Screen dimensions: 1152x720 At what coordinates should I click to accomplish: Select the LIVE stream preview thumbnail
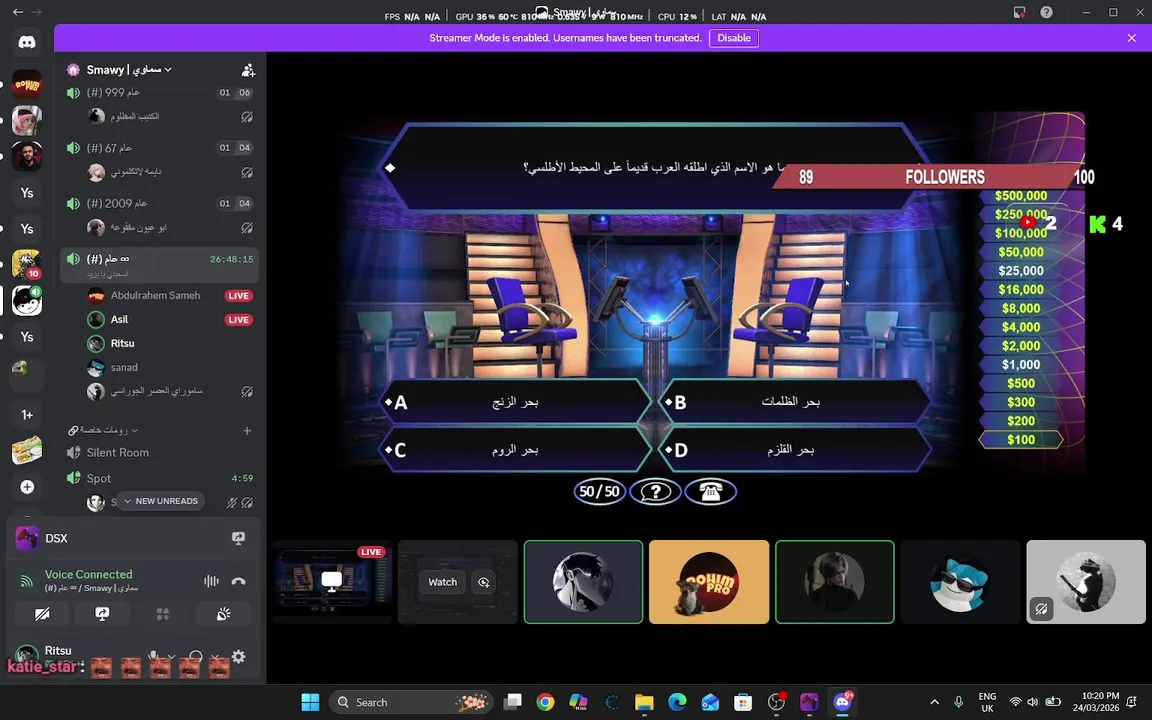332,582
